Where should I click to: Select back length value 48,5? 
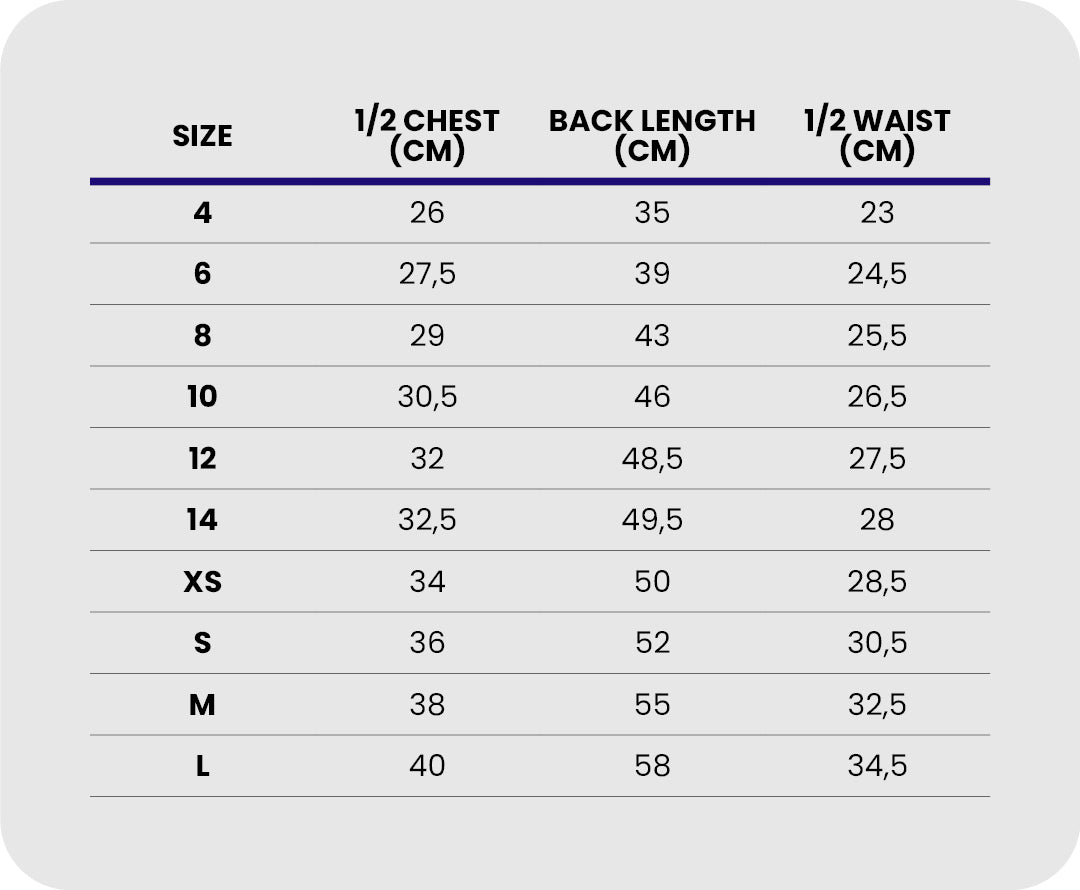(x=652, y=459)
